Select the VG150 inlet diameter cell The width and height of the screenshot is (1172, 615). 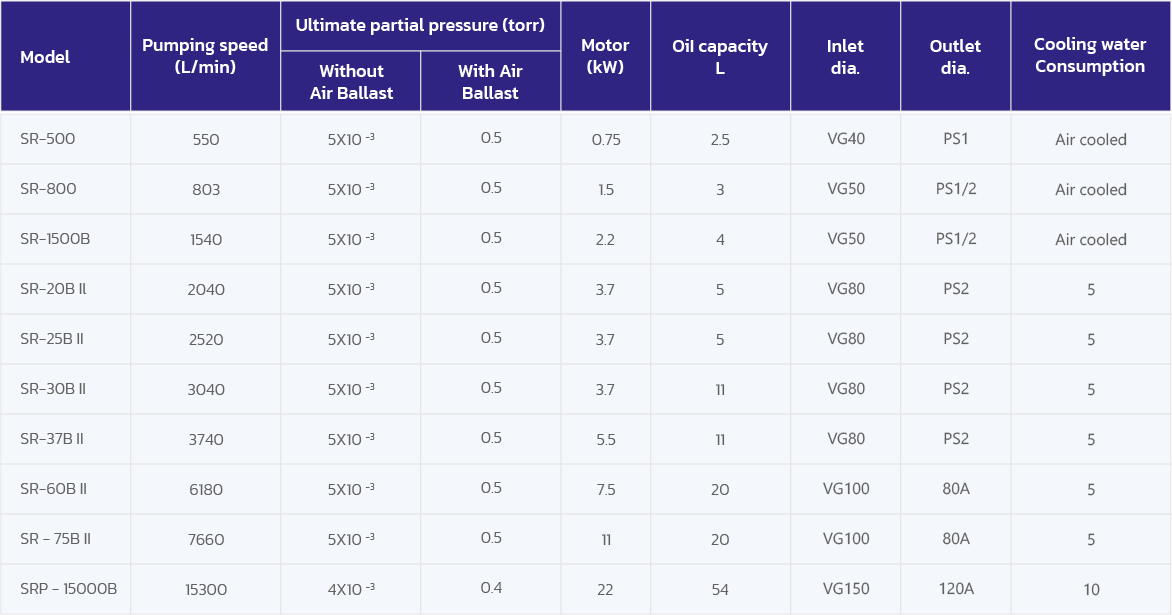click(846, 589)
